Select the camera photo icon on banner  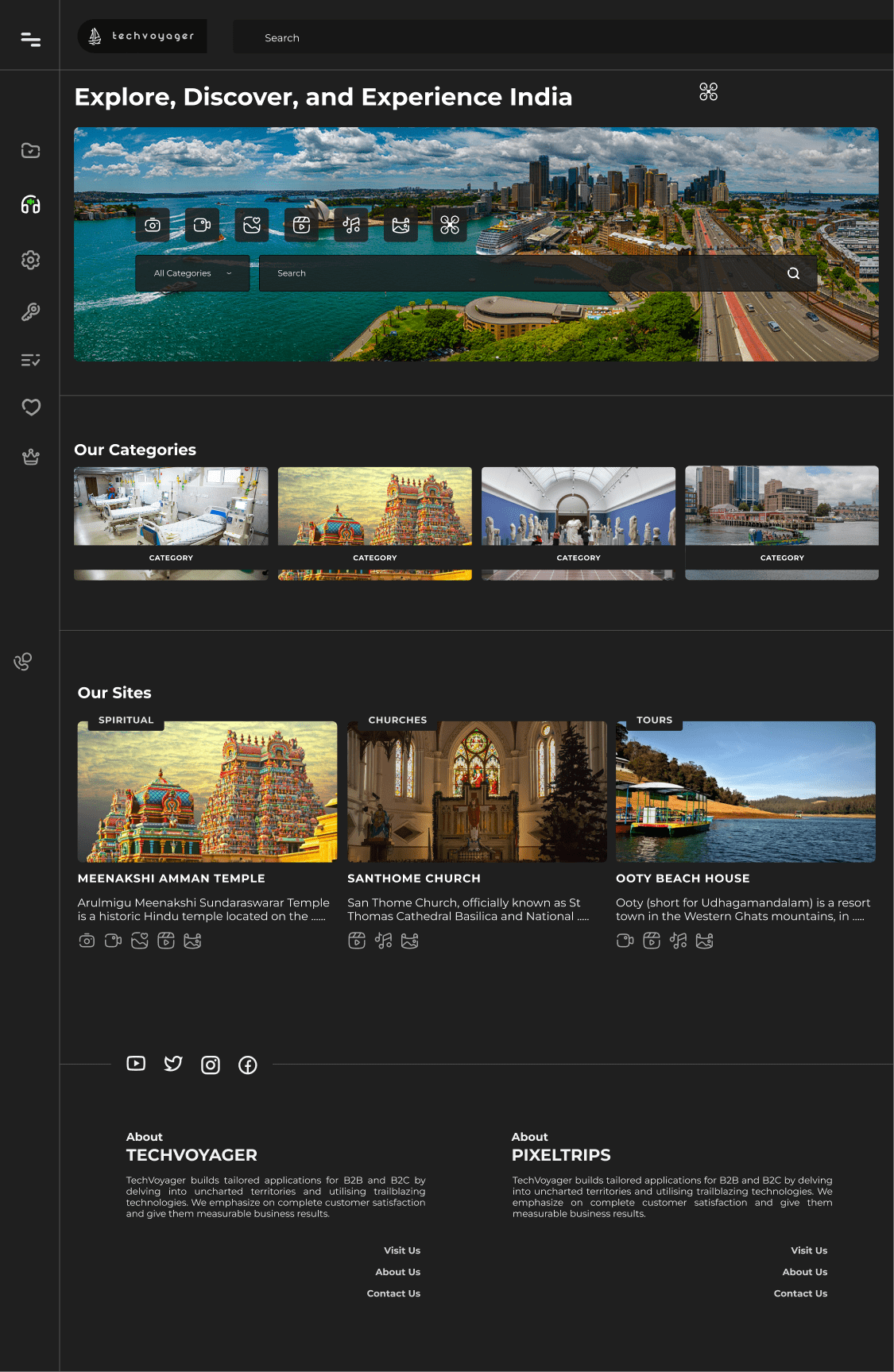[153, 226]
